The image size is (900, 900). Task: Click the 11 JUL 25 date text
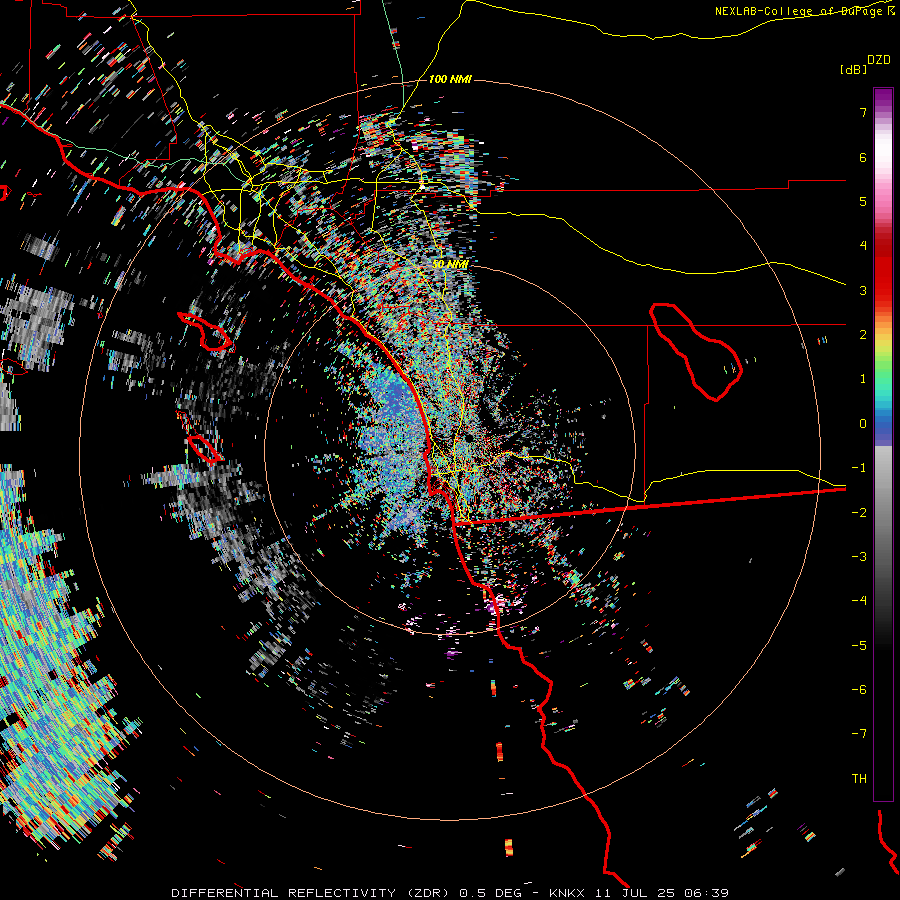635,893
